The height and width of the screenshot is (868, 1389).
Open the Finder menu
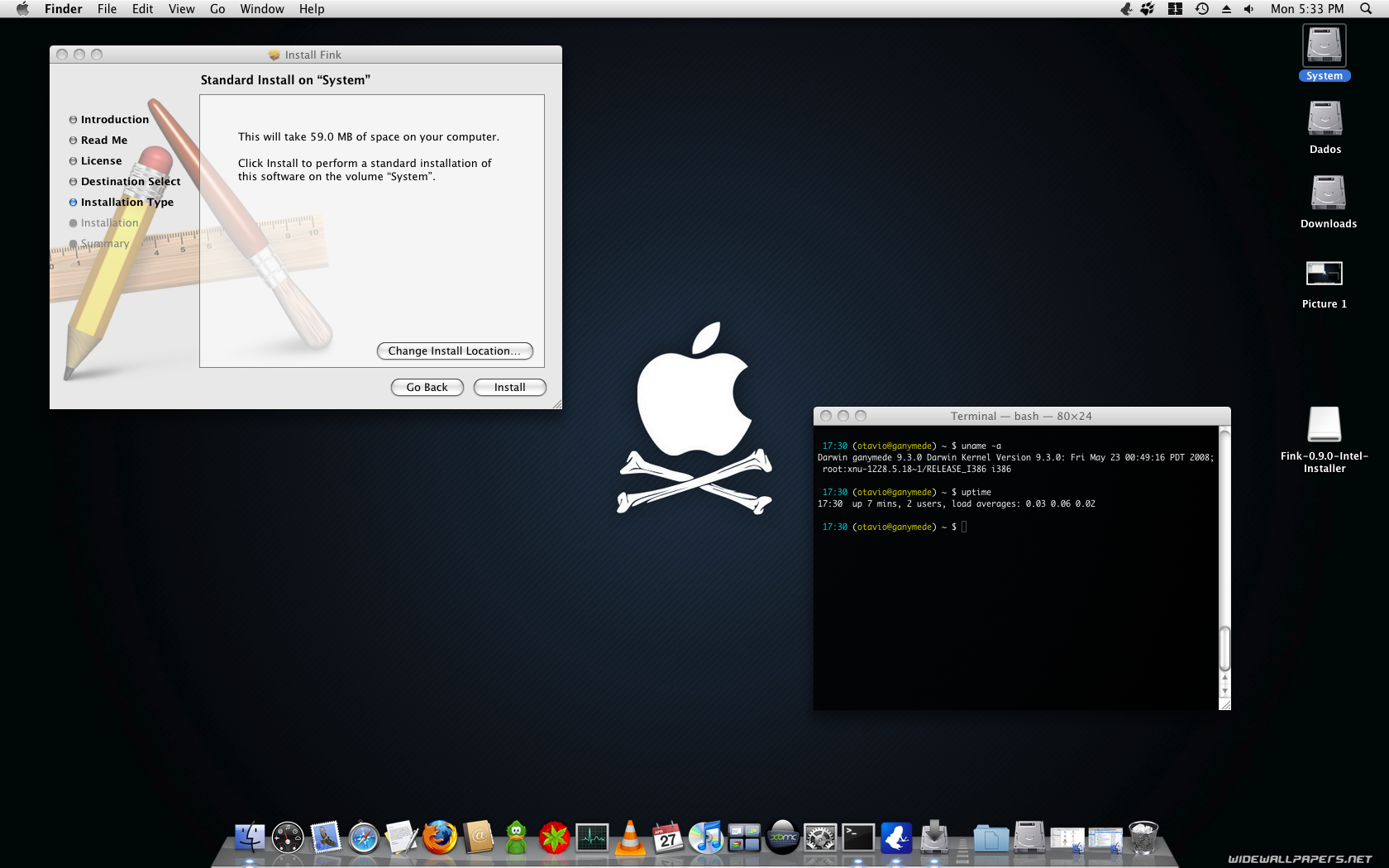(64, 9)
